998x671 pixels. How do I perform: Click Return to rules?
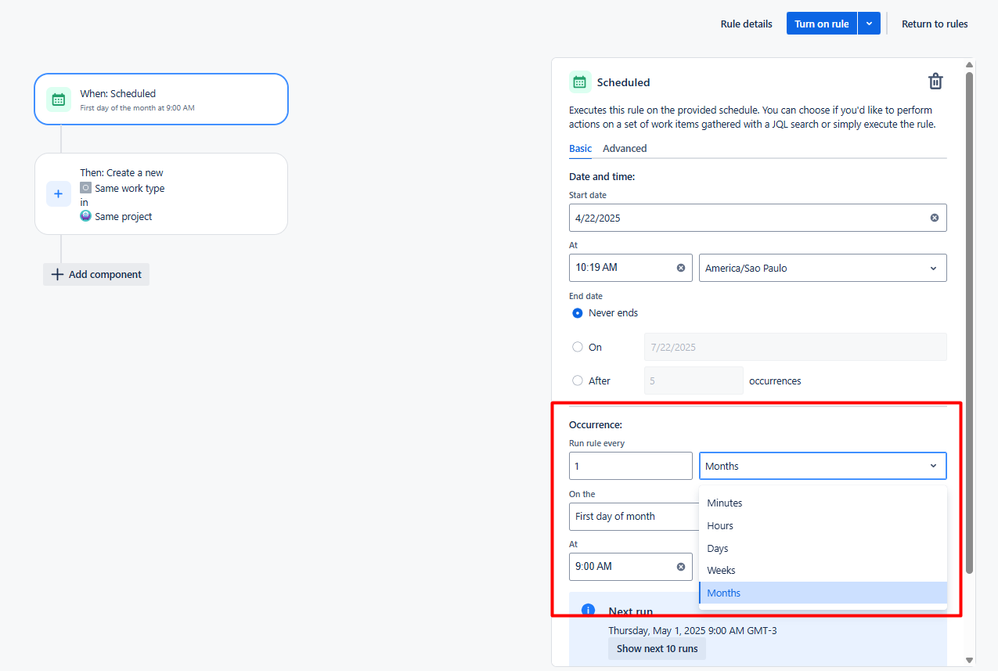point(934,24)
